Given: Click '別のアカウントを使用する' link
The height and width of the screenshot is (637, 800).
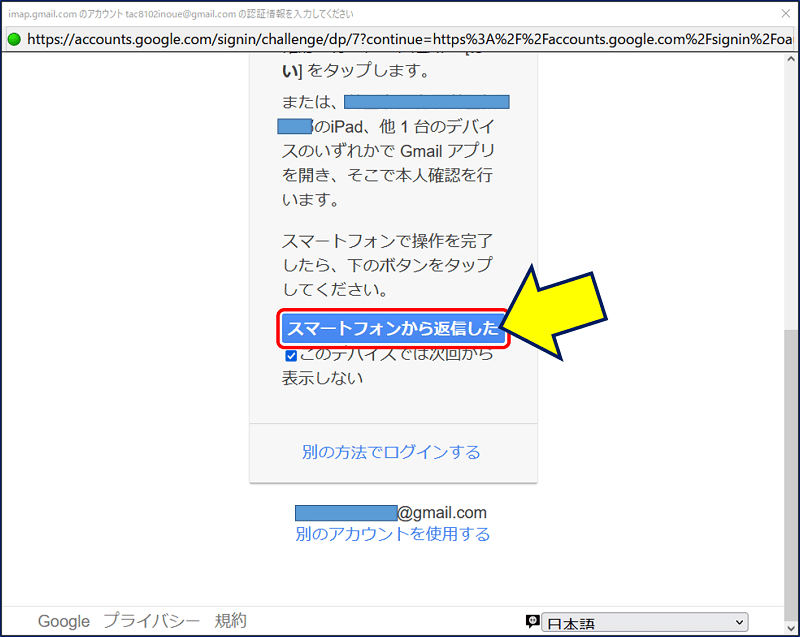Looking at the screenshot, I should tap(392, 533).
